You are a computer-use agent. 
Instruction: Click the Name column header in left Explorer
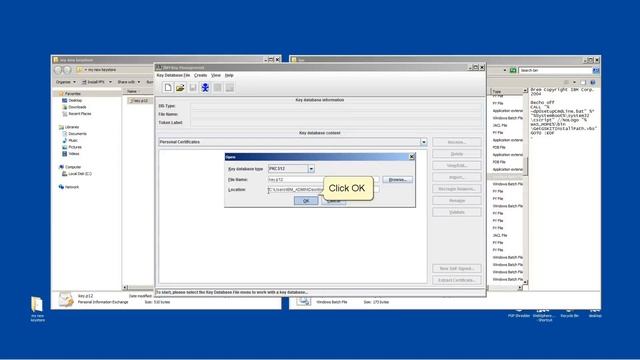tap(131, 91)
